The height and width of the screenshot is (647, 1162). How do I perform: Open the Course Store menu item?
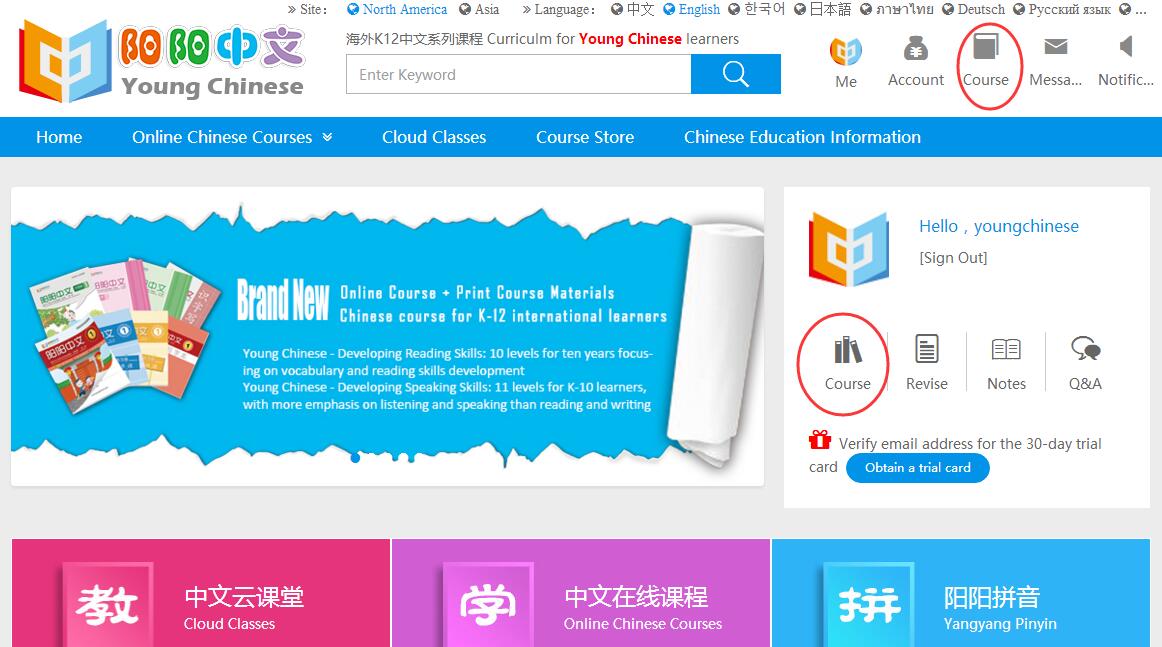(x=585, y=137)
